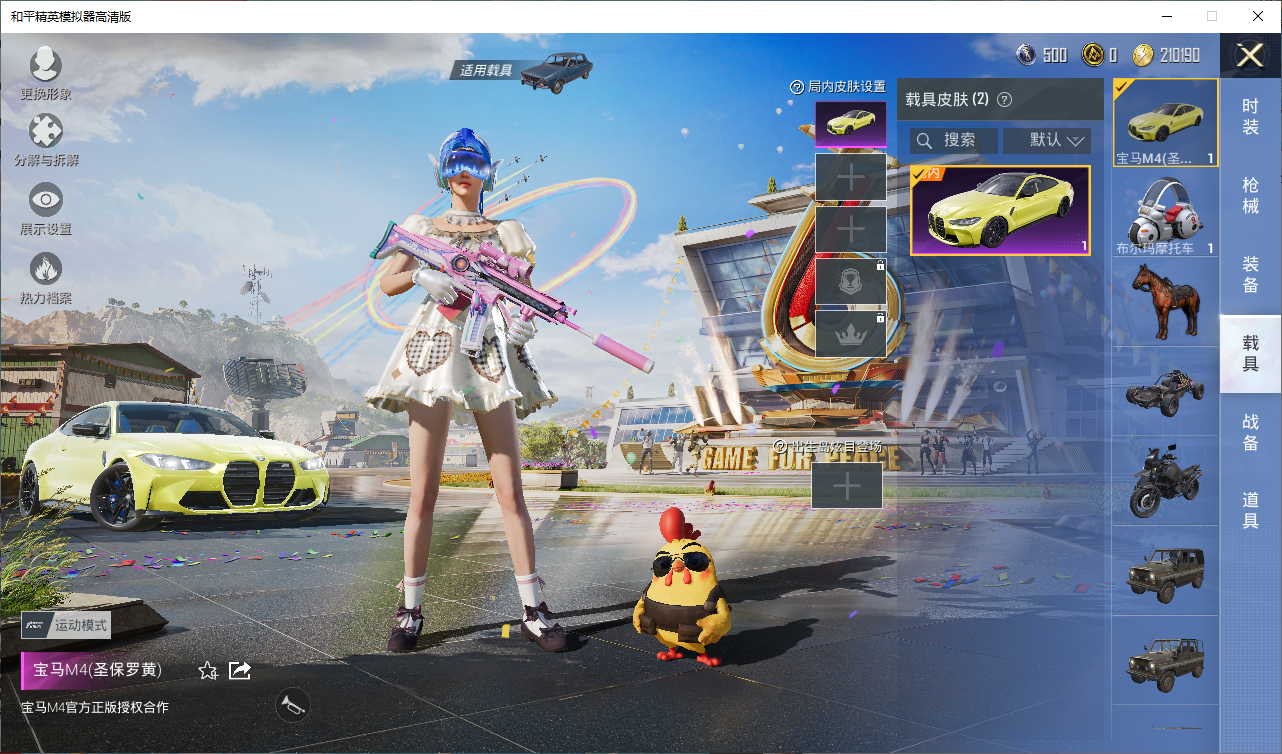Image resolution: width=1282 pixels, height=754 pixels.
Task: Click the share arrow icon beside 宝马M4
Action: [240, 670]
